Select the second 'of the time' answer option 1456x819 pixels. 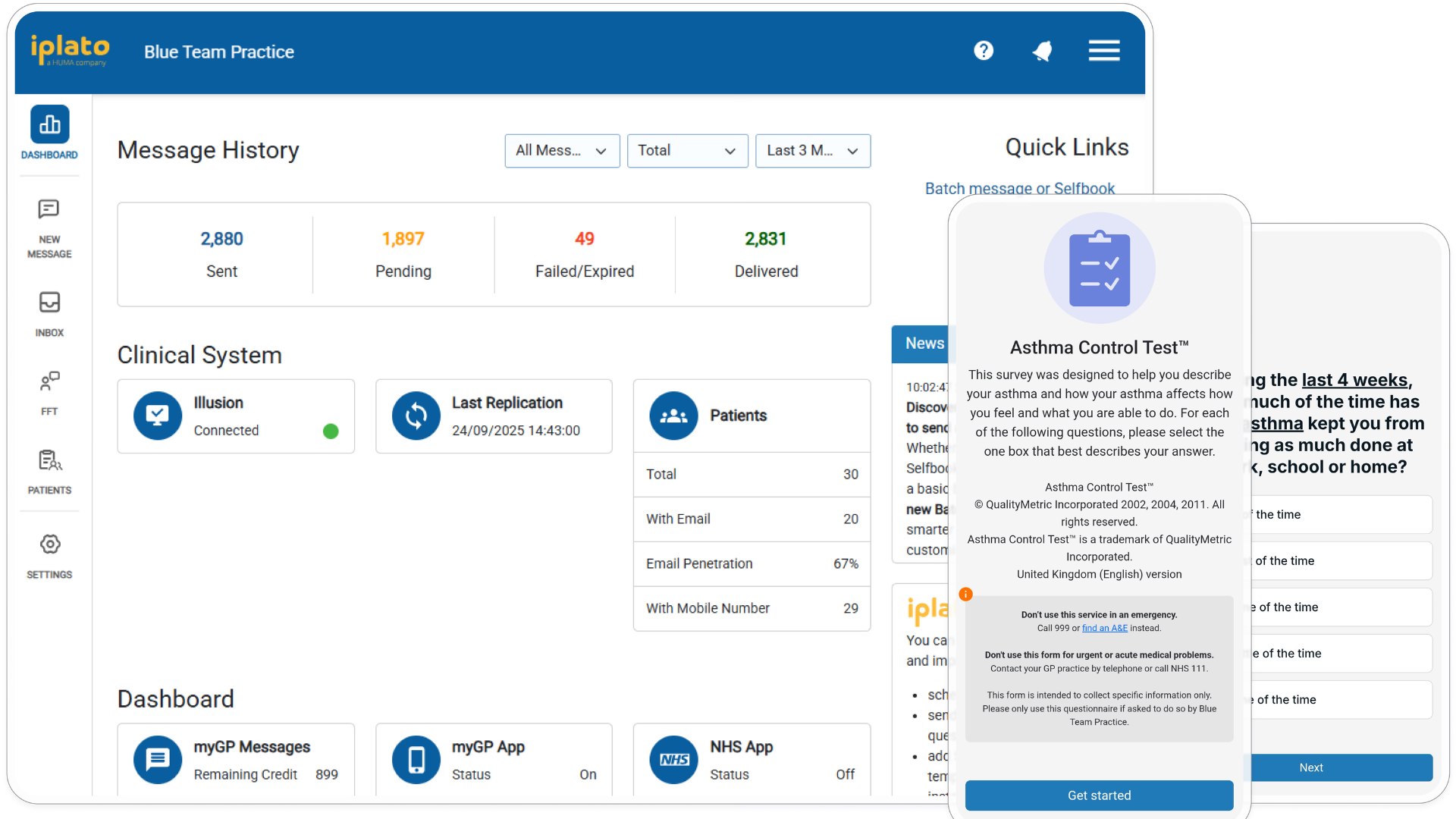[1341, 560]
